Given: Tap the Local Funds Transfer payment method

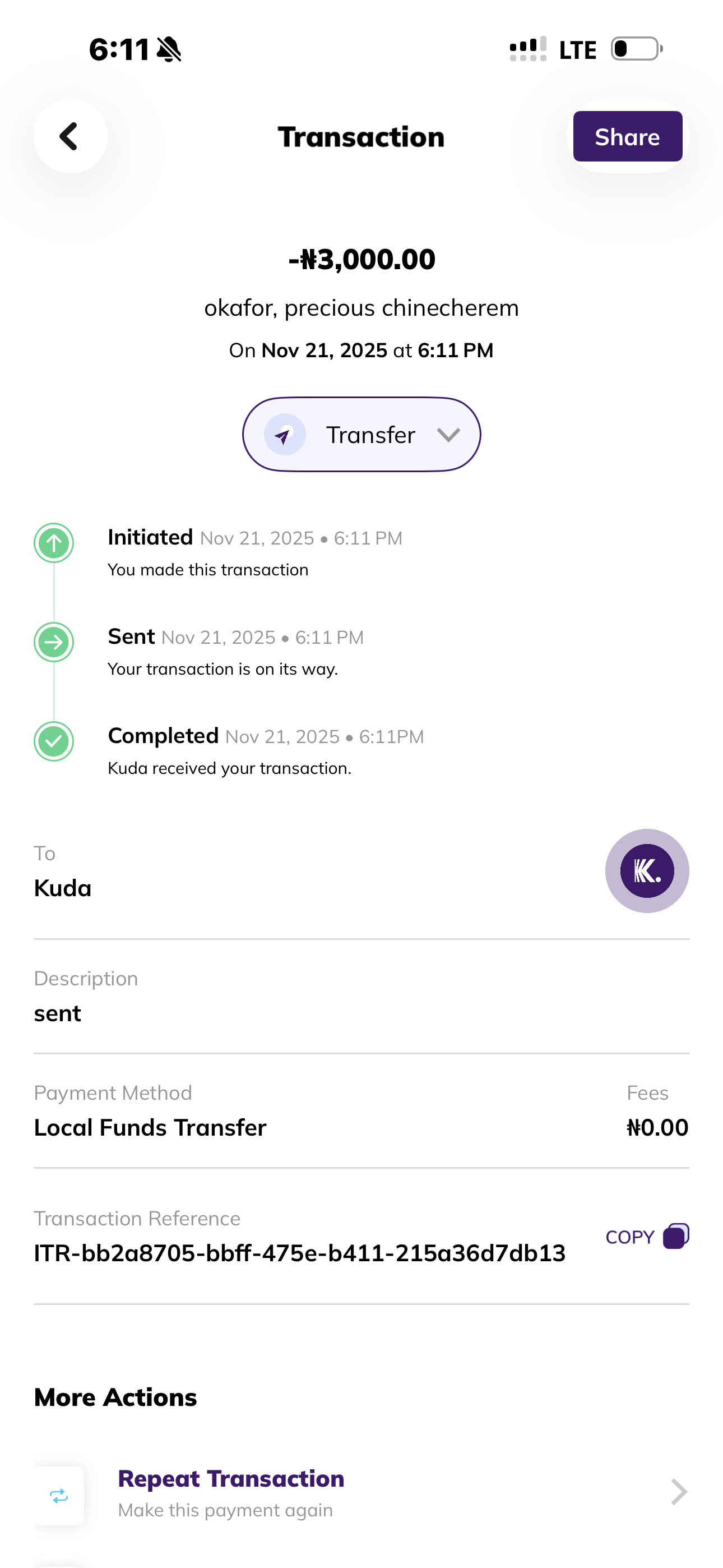Looking at the screenshot, I should [x=150, y=1127].
